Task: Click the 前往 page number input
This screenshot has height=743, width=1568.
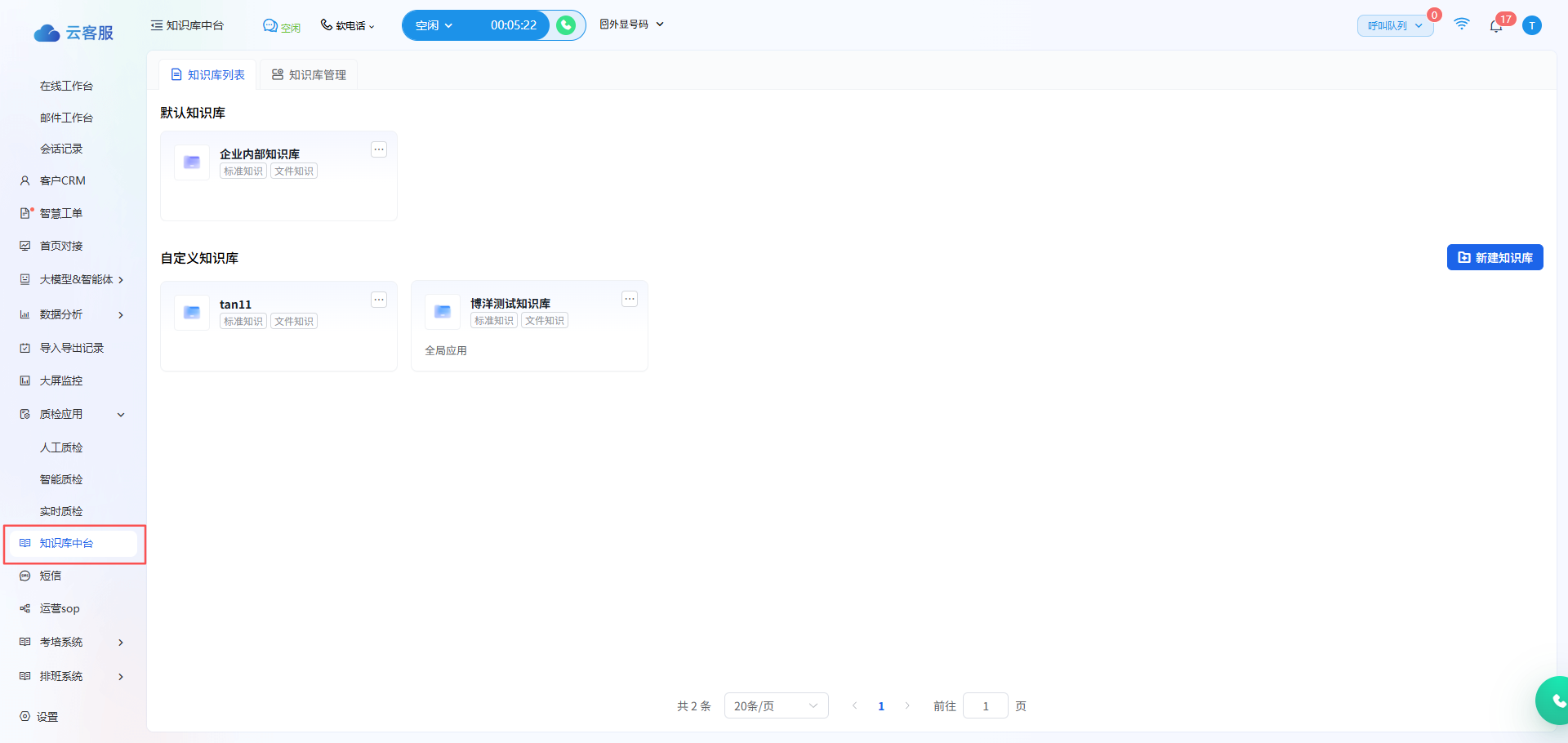Action: pyautogui.click(x=986, y=705)
